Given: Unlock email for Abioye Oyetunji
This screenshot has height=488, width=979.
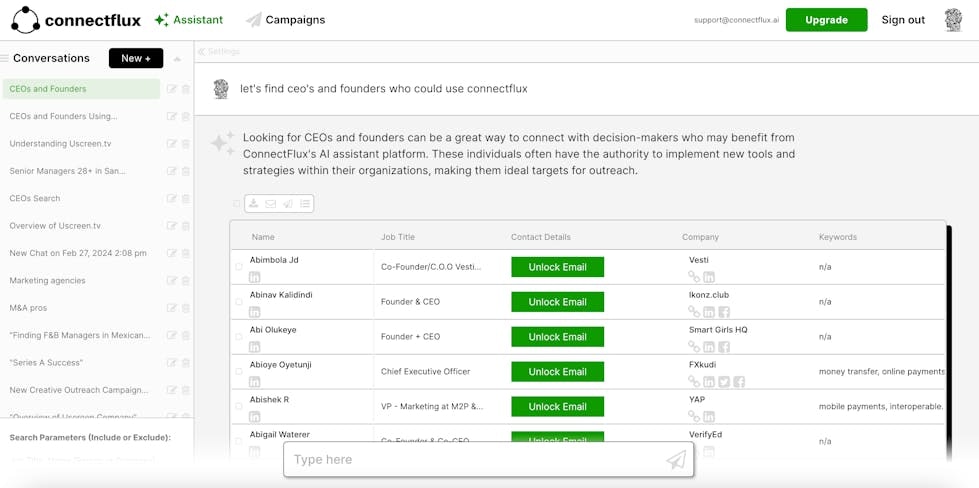Looking at the screenshot, I should pyautogui.click(x=557, y=372).
